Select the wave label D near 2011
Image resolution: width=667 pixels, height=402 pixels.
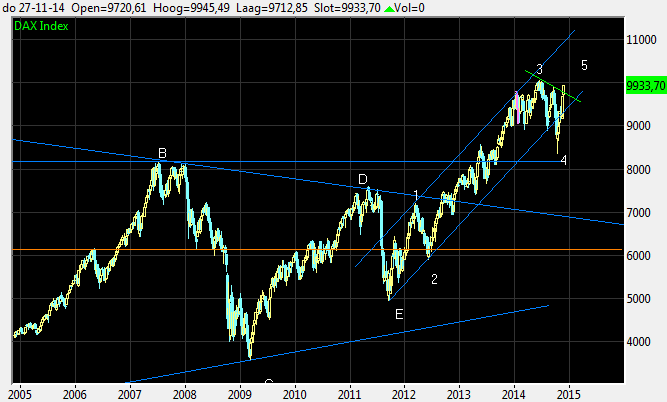click(364, 179)
